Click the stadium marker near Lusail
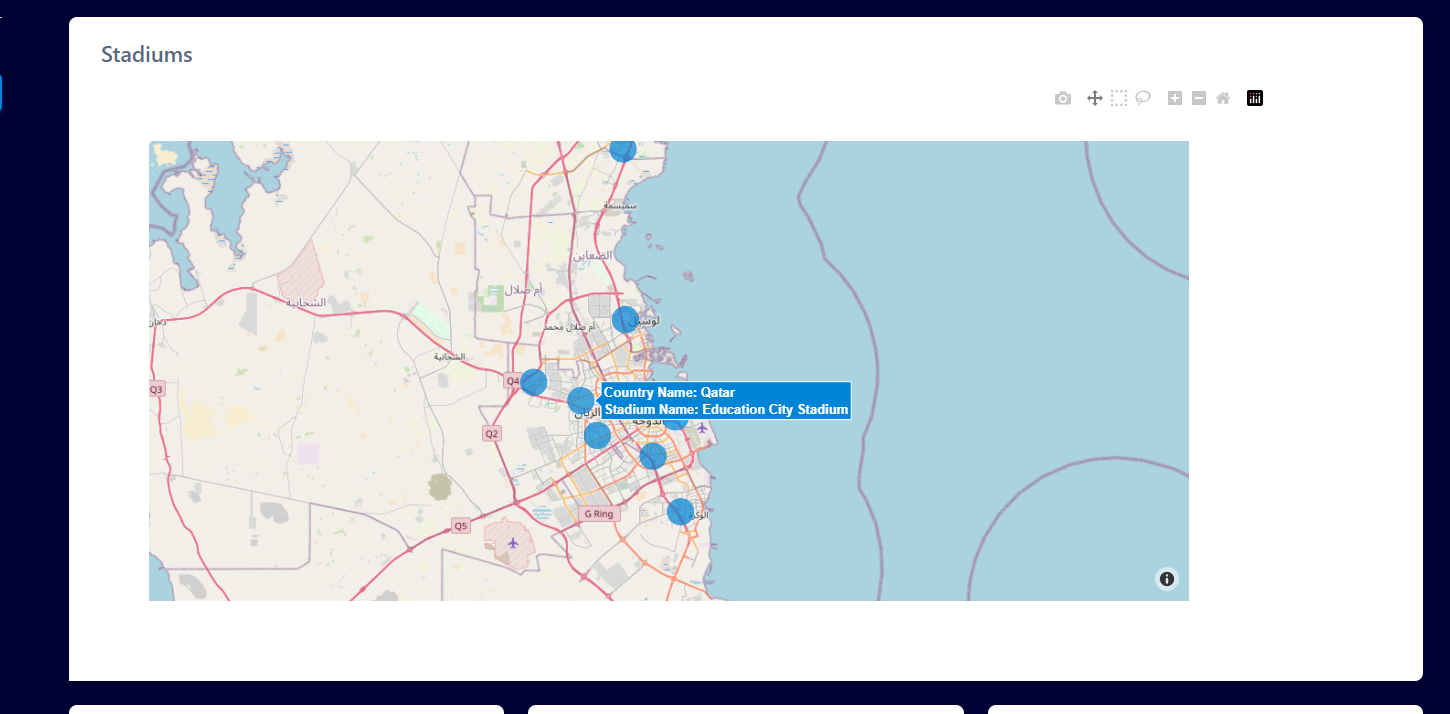The width and height of the screenshot is (1450, 714). pos(626,319)
